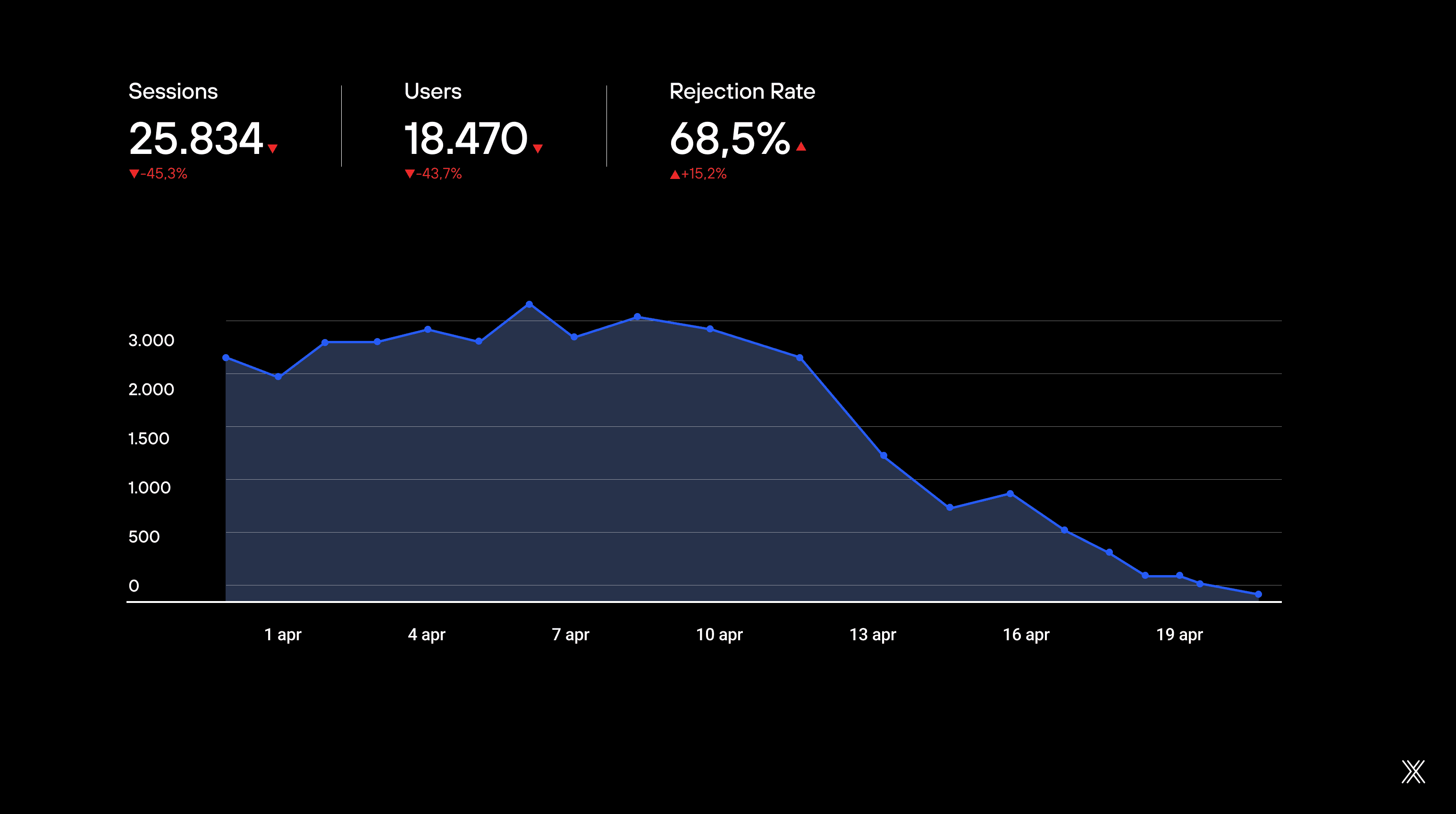Screen dimensions: 1456x814
Task: Click the data point above 16 apr
Action: click(1010, 493)
